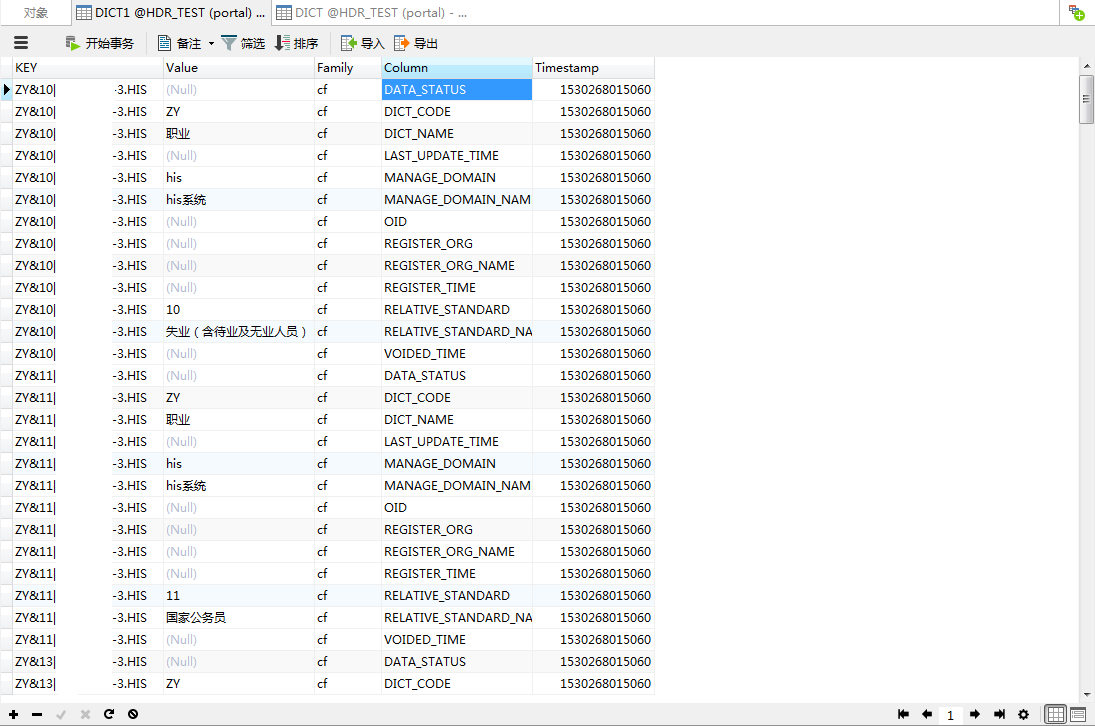Screen dimensions: 1095x726
Task: Open the paging settings gear
Action: 1023,714
